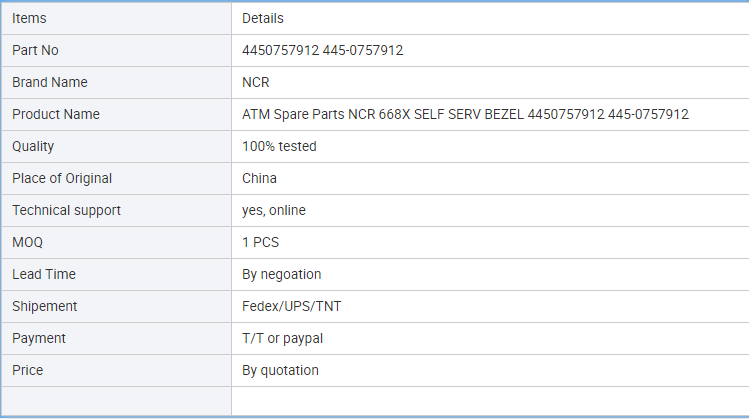The height and width of the screenshot is (419, 749).
Task: Click the Items header cell
Action: pyautogui.click(x=117, y=18)
